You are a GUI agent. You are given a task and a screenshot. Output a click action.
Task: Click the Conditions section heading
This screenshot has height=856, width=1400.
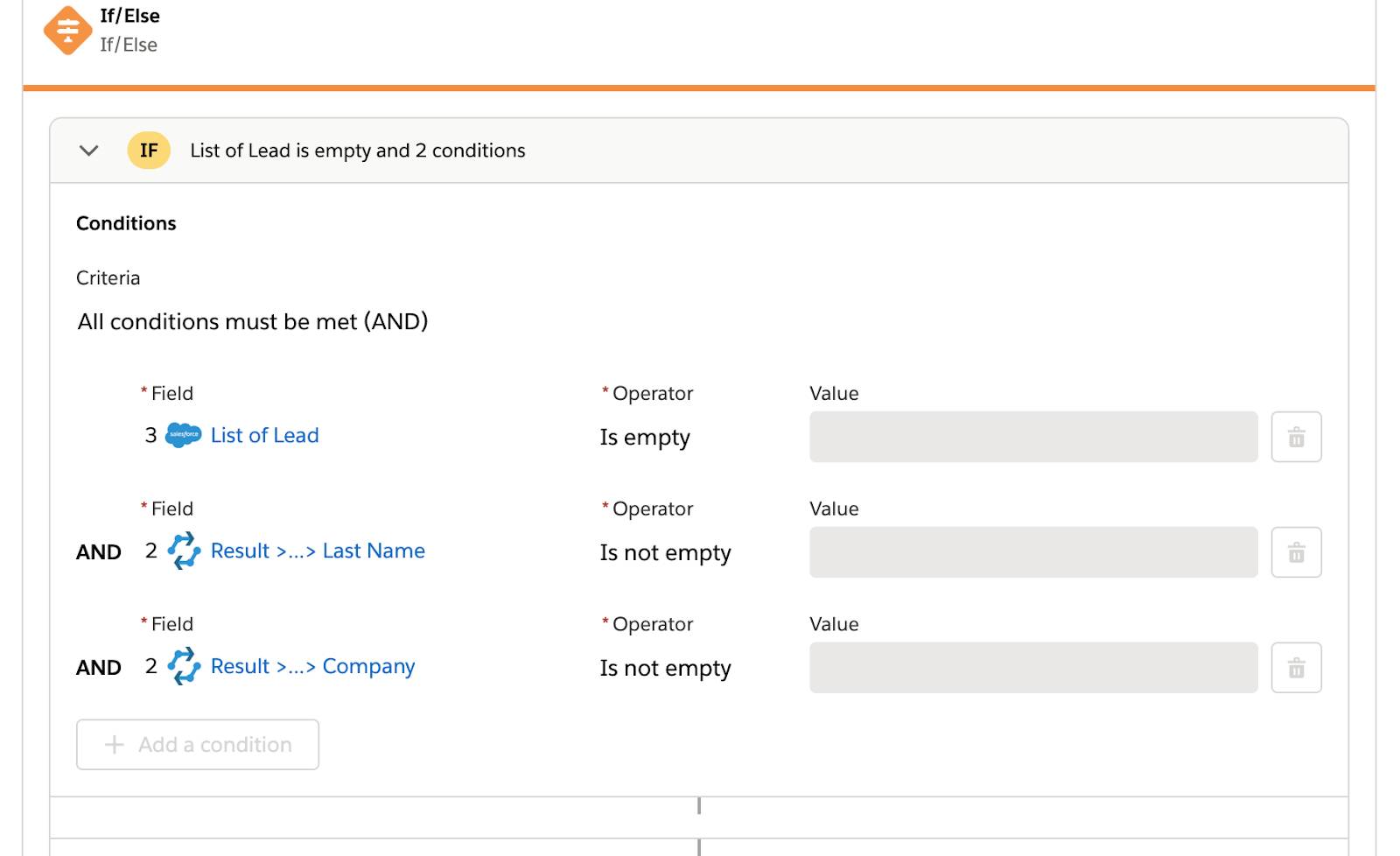tap(126, 223)
